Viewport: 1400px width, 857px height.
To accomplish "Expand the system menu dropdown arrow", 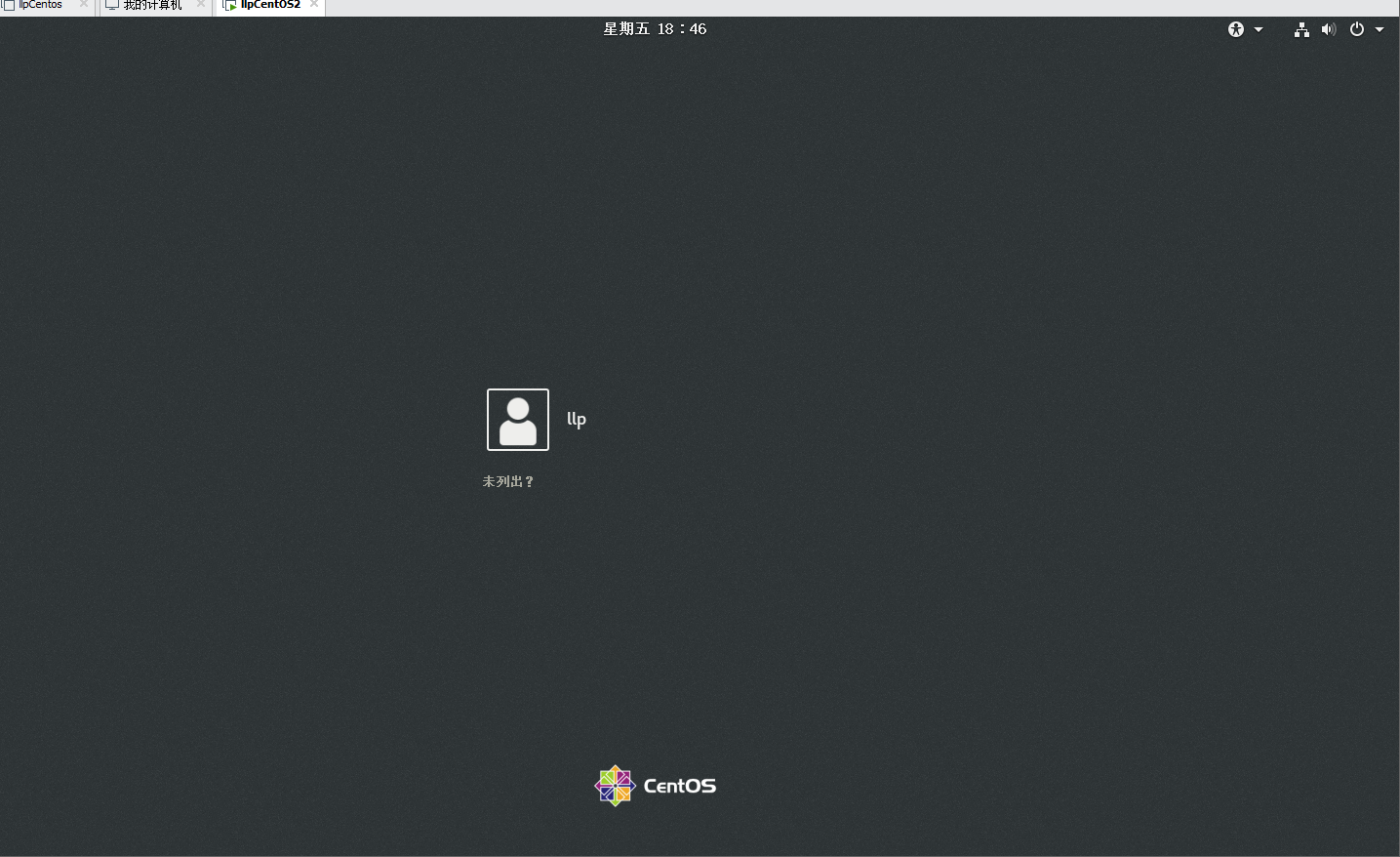I will [x=1380, y=29].
